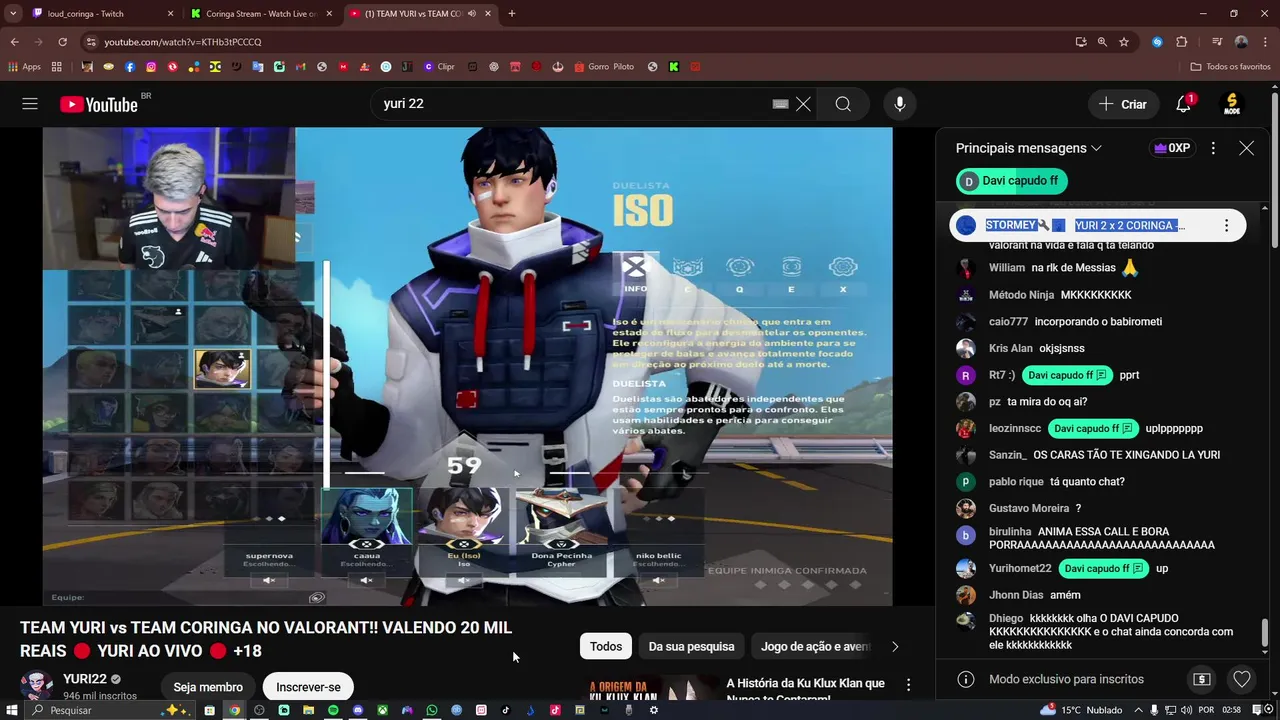The height and width of the screenshot is (720, 1280).
Task: Open browser extensions puzzle icon
Action: point(1181,42)
